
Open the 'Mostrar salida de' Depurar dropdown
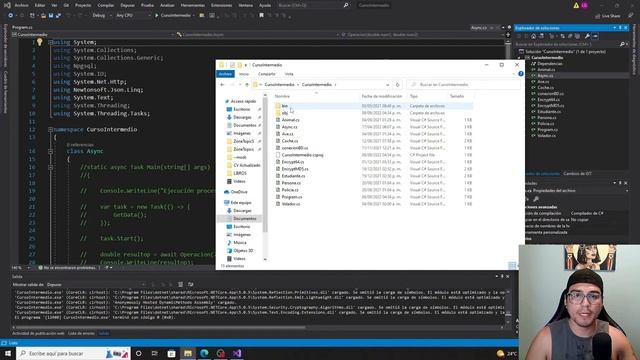click(x=96, y=284)
